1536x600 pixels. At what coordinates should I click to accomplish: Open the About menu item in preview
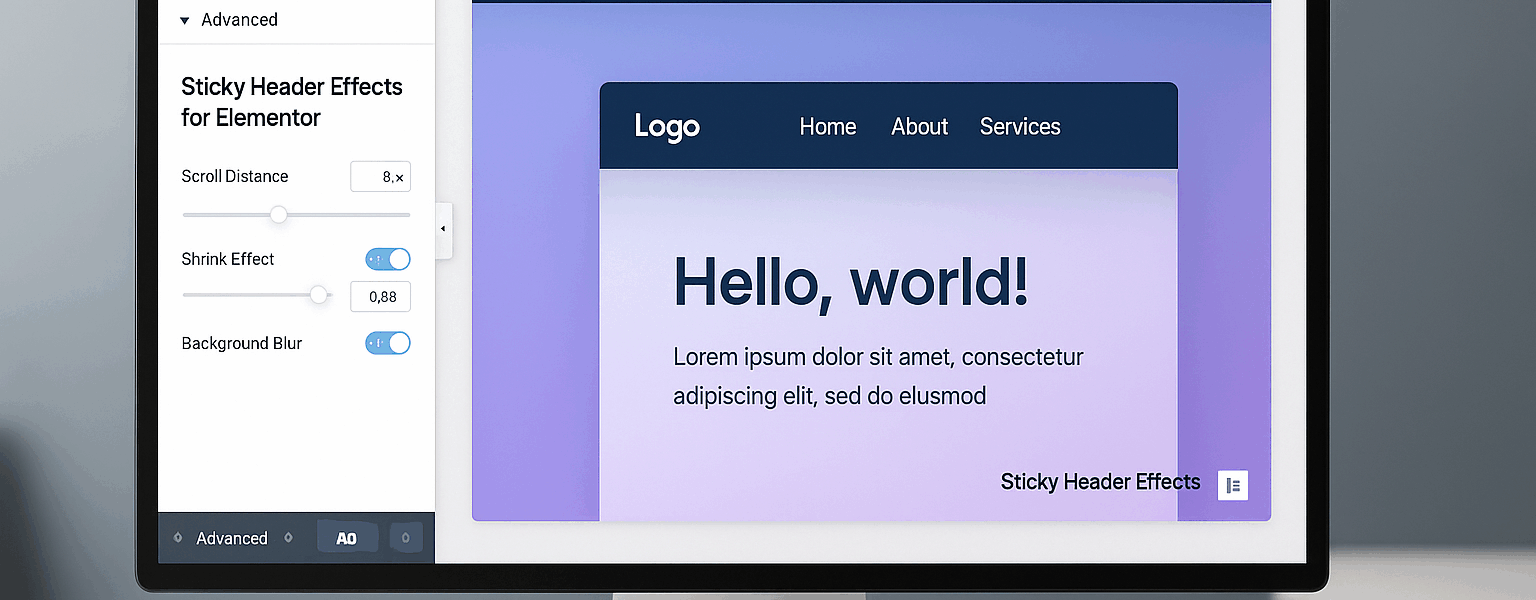[920, 127]
